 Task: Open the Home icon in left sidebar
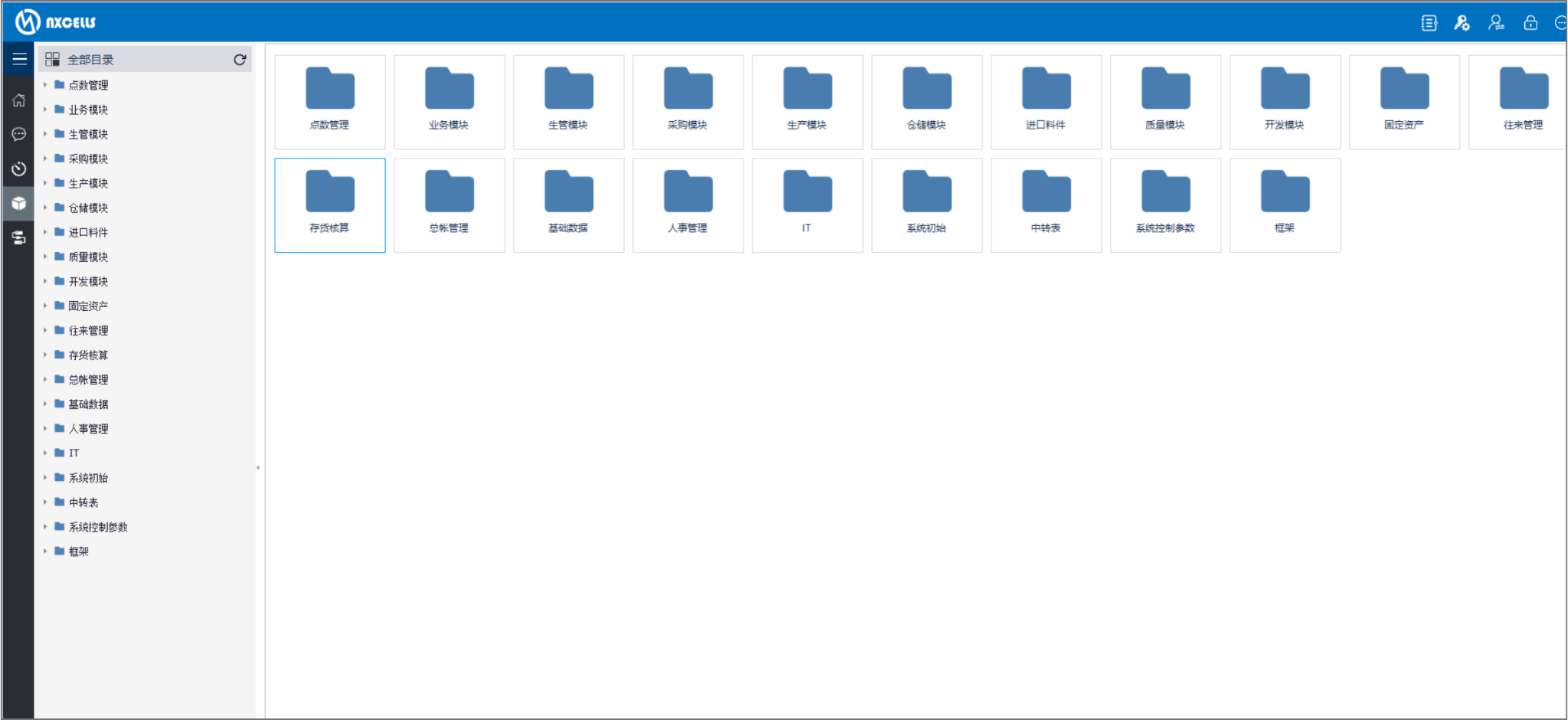[19, 100]
